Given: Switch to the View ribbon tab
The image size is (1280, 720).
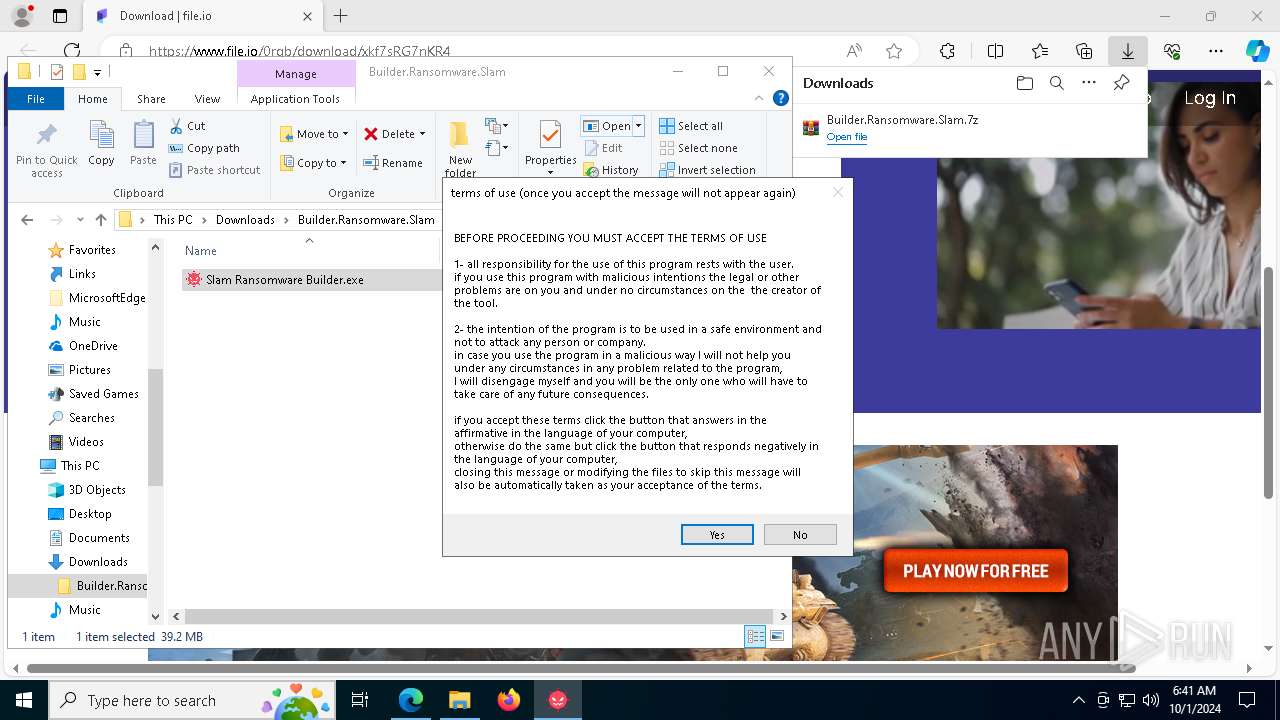Looking at the screenshot, I should pyautogui.click(x=207, y=99).
